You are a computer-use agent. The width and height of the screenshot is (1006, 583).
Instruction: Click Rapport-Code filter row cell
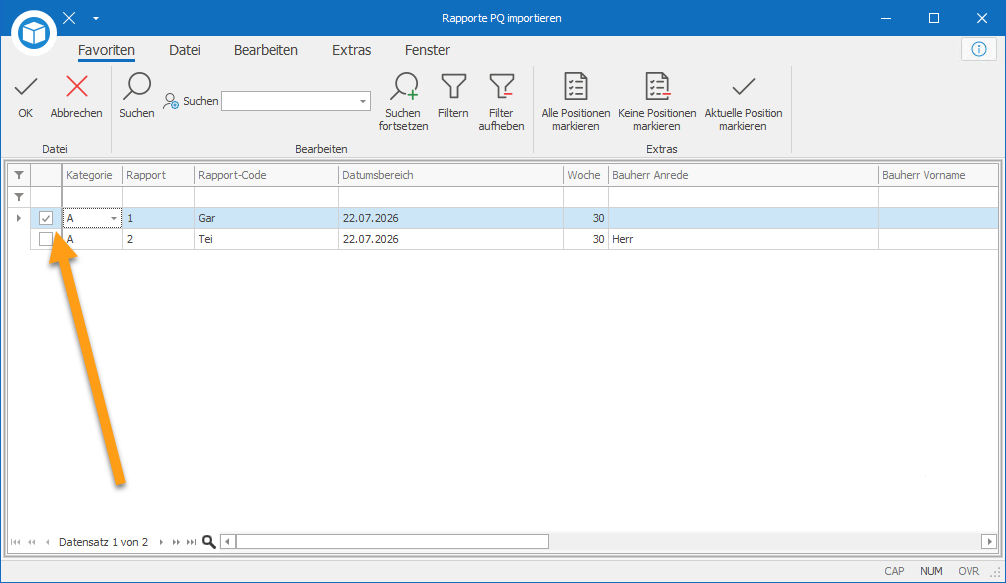(266, 197)
